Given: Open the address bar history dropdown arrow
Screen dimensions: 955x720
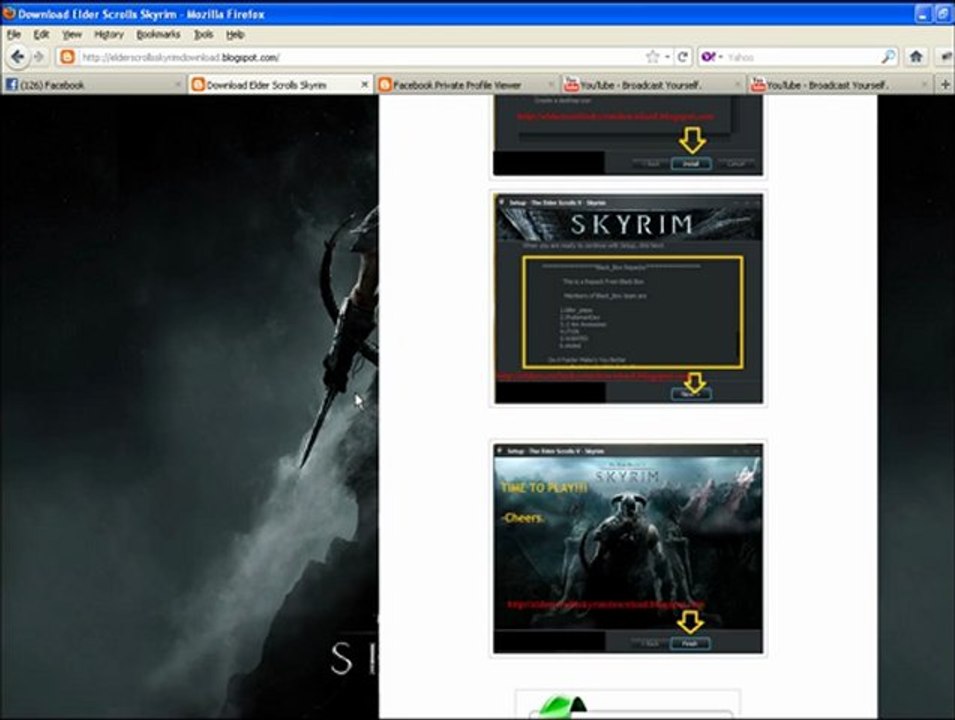Looking at the screenshot, I should point(668,57).
